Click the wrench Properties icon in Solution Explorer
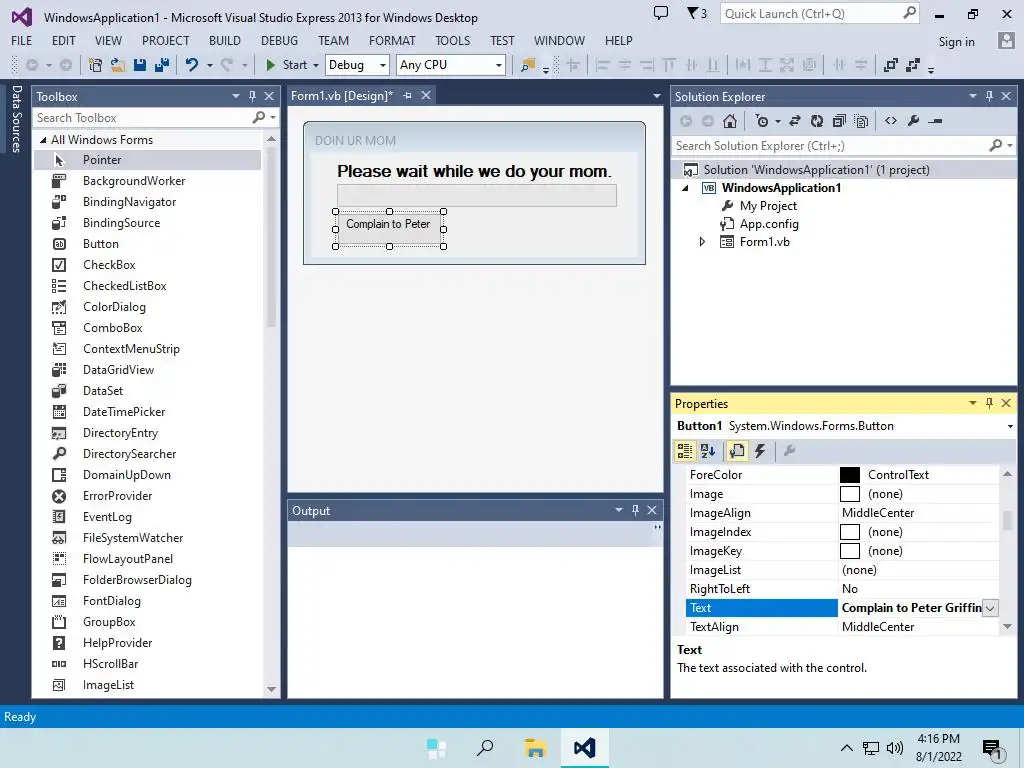This screenshot has width=1024, height=768. point(914,121)
